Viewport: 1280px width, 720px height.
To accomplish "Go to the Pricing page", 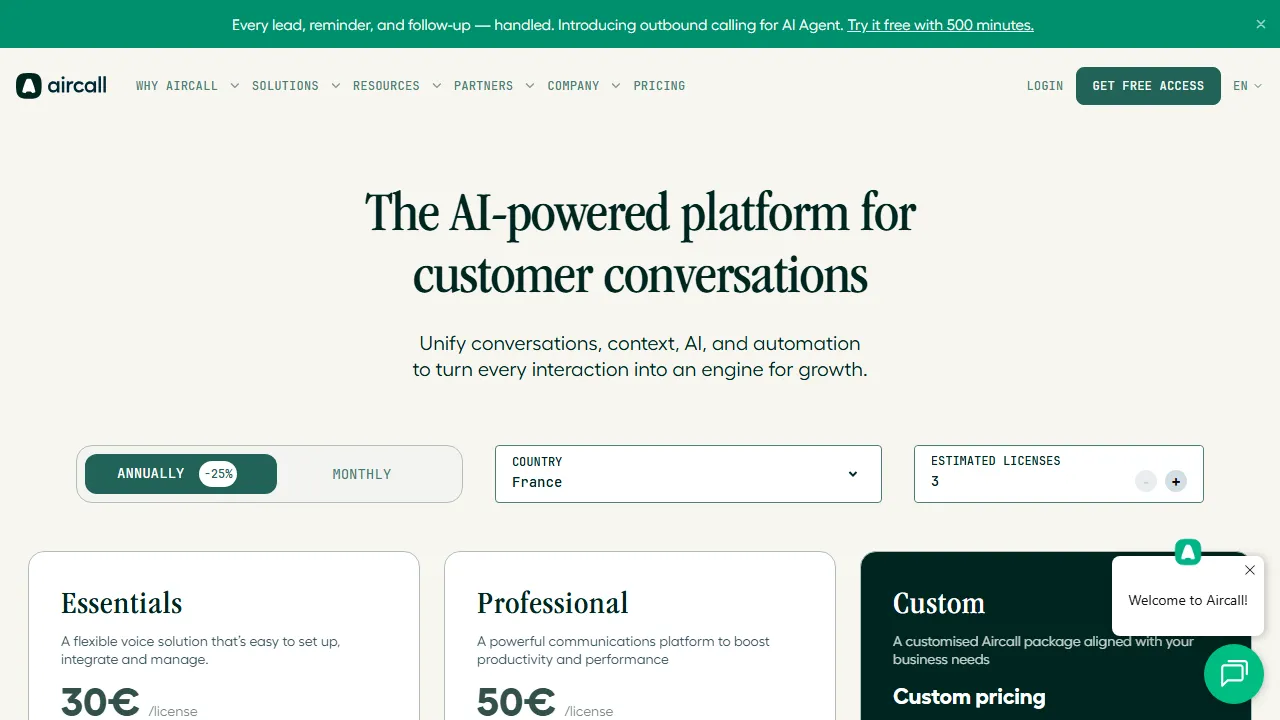I will (659, 86).
